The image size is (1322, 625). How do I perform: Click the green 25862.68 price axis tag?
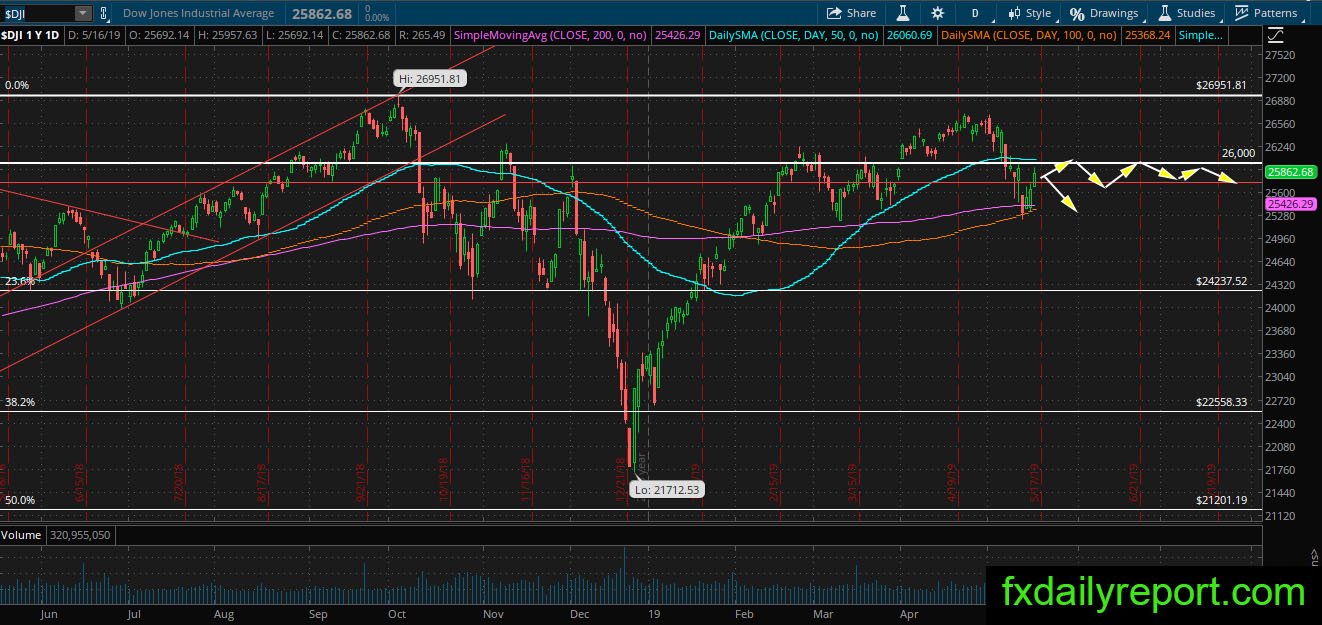point(1288,172)
